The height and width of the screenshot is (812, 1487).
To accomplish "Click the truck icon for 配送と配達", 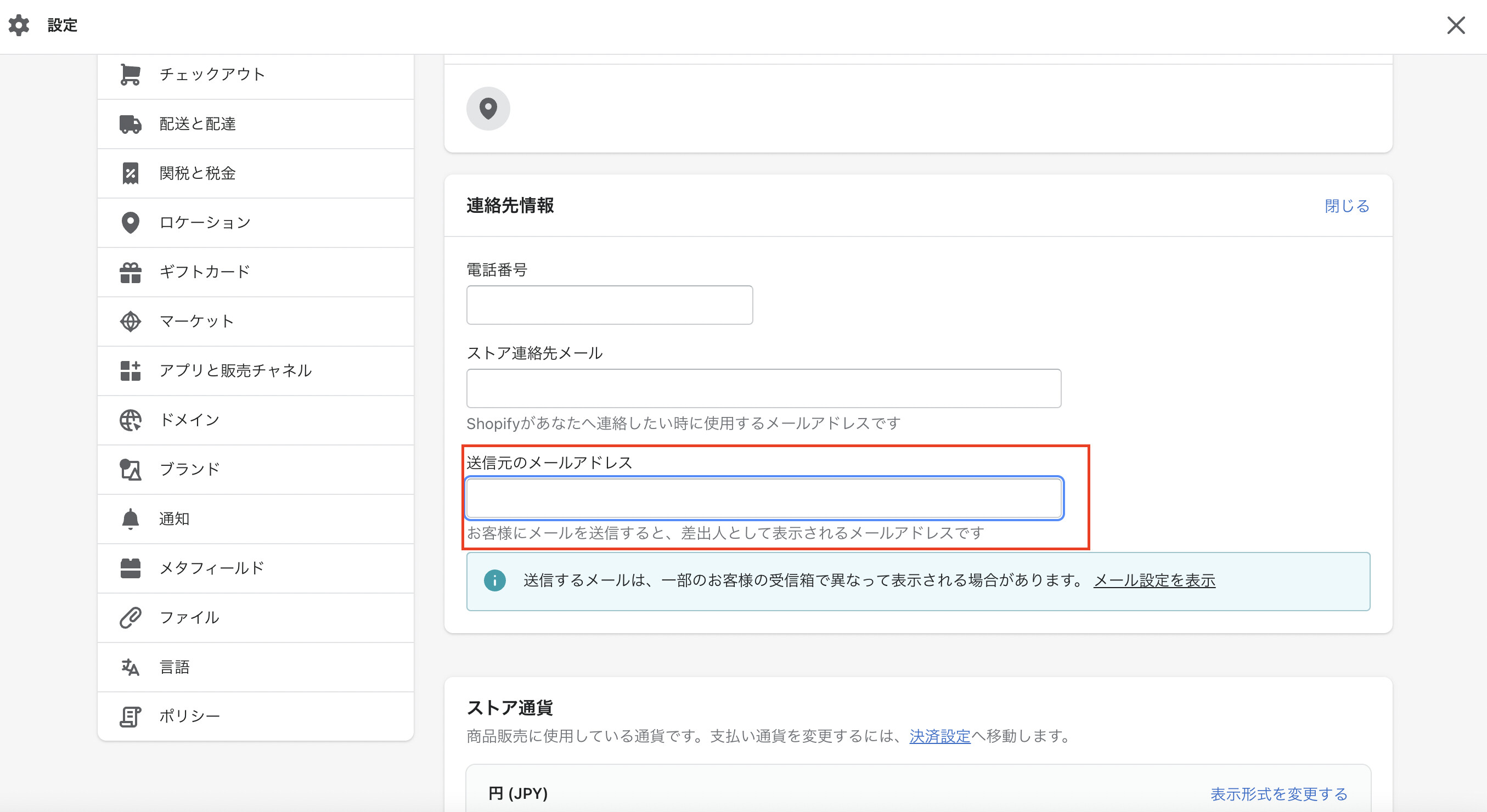I will [131, 124].
